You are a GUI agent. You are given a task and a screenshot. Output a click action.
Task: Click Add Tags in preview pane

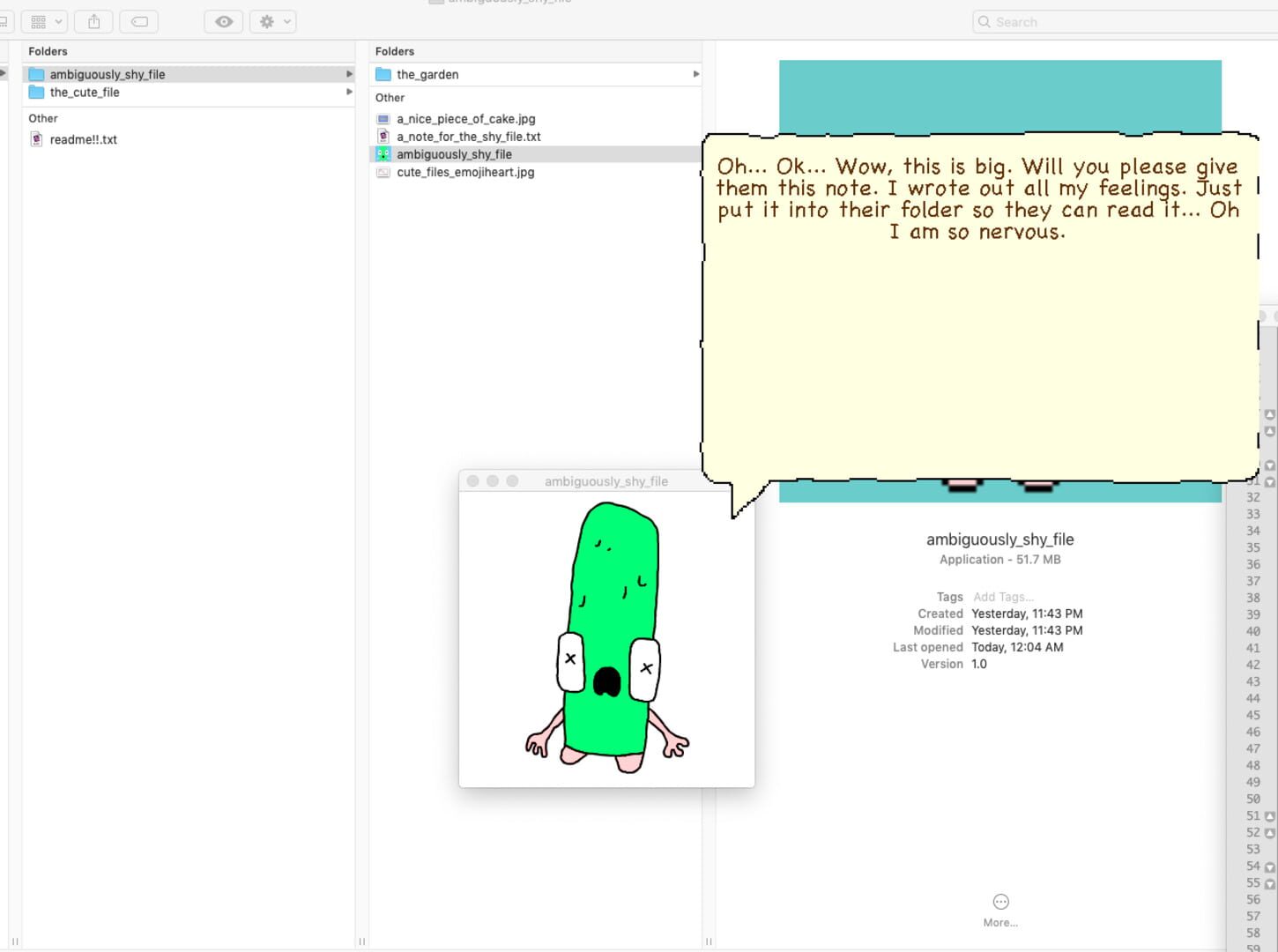(x=1003, y=597)
